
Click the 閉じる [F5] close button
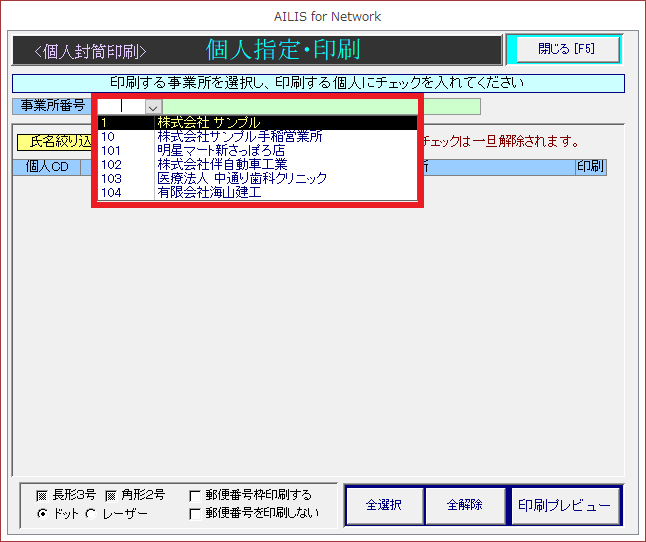click(565, 49)
